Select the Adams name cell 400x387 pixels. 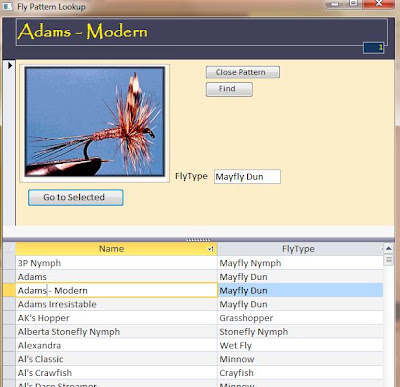[116, 277]
